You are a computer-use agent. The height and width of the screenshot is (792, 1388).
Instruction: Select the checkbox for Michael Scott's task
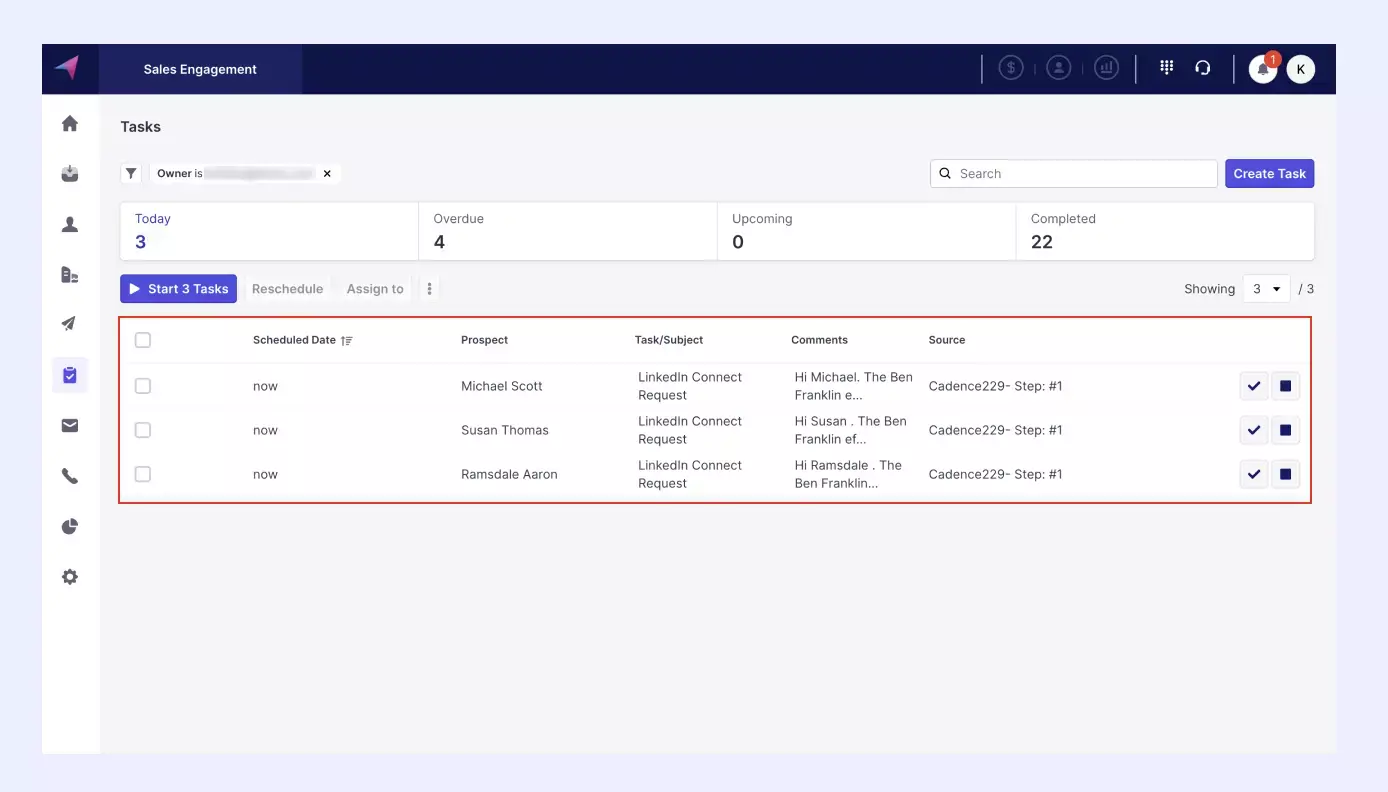[142, 386]
